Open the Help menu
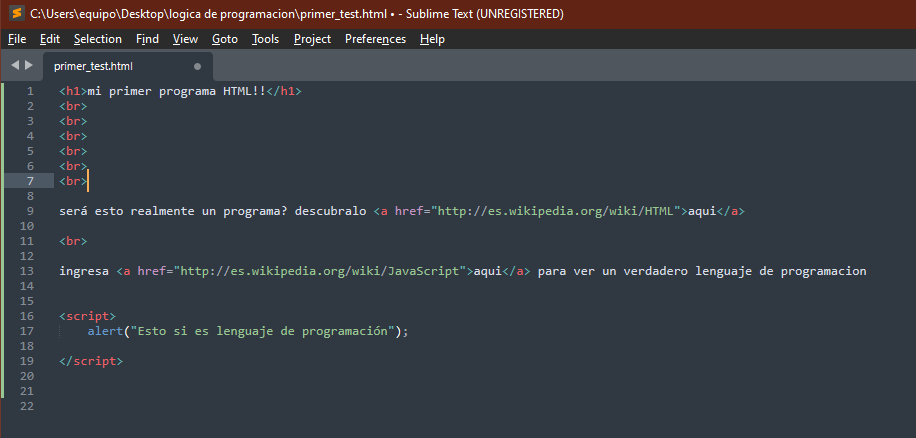 pos(432,39)
